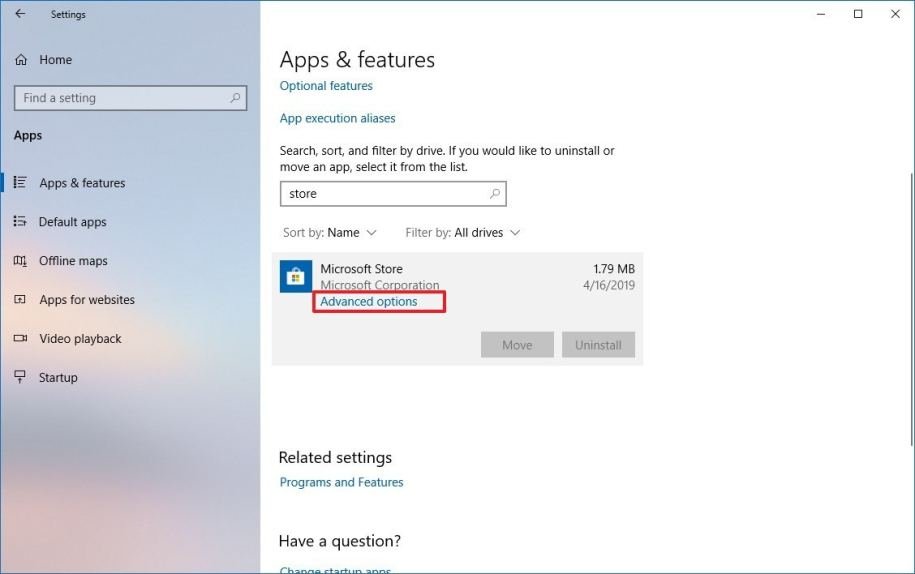Click the Default apps sidebar icon
Image resolution: width=915 pixels, height=574 pixels.
(20, 222)
